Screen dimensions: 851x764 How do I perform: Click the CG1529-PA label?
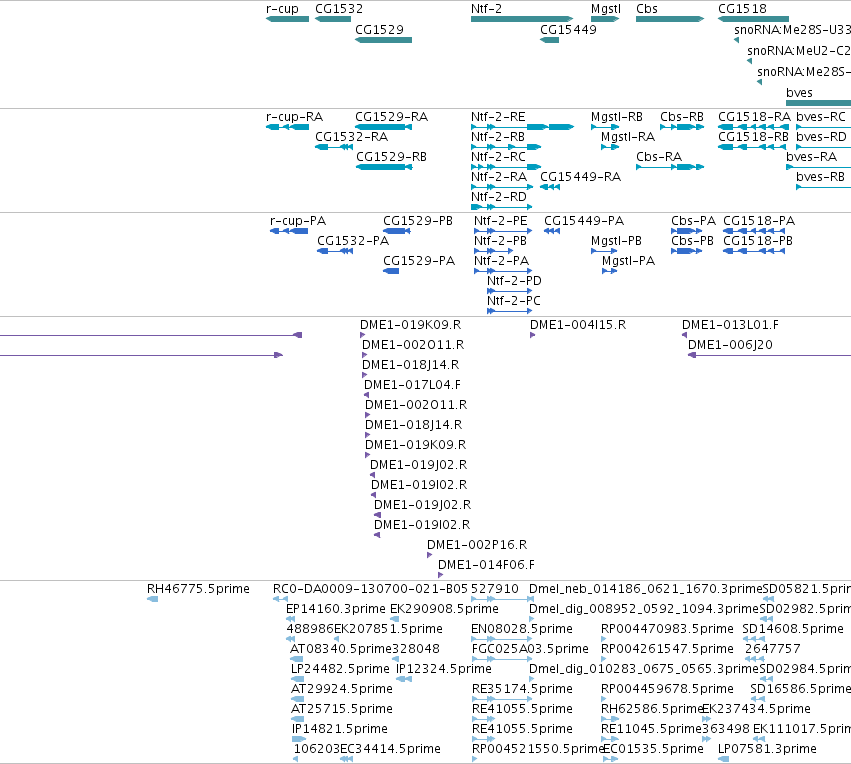click(x=419, y=260)
